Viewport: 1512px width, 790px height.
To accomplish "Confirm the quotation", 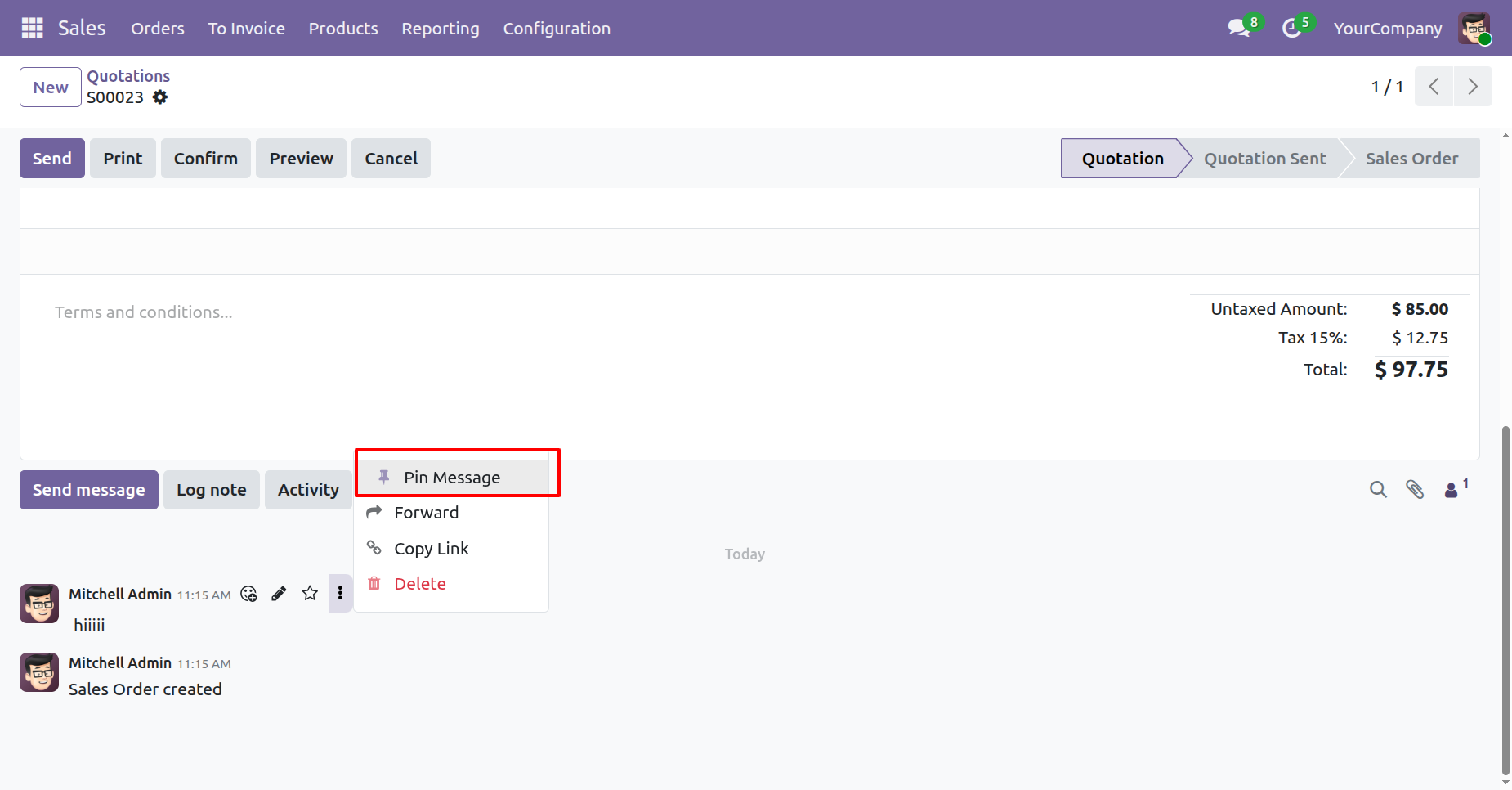I will pyautogui.click(x=206, y=159).
